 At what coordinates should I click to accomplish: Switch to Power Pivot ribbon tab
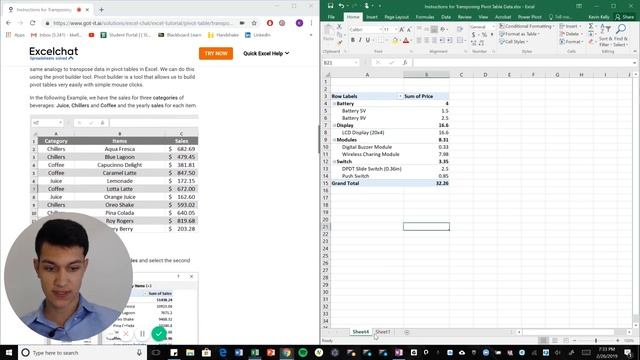pyautogui.click(x=529, y=17)
